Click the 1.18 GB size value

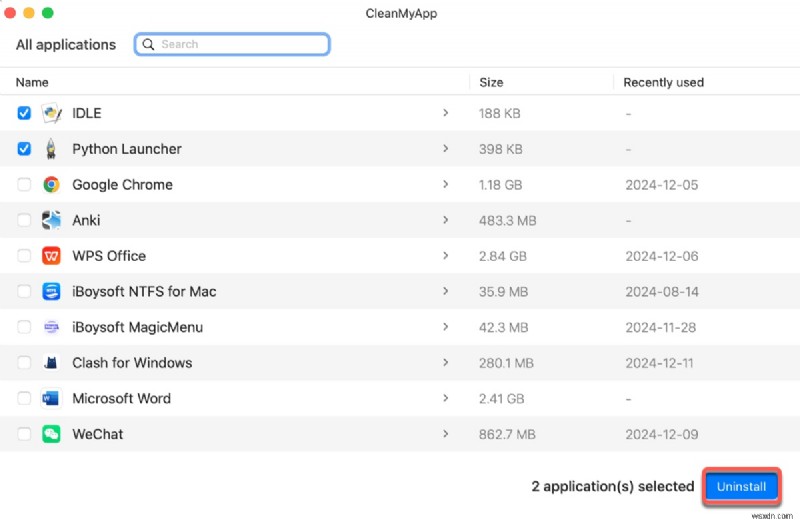pyautogui.click(x=500, y=185)
